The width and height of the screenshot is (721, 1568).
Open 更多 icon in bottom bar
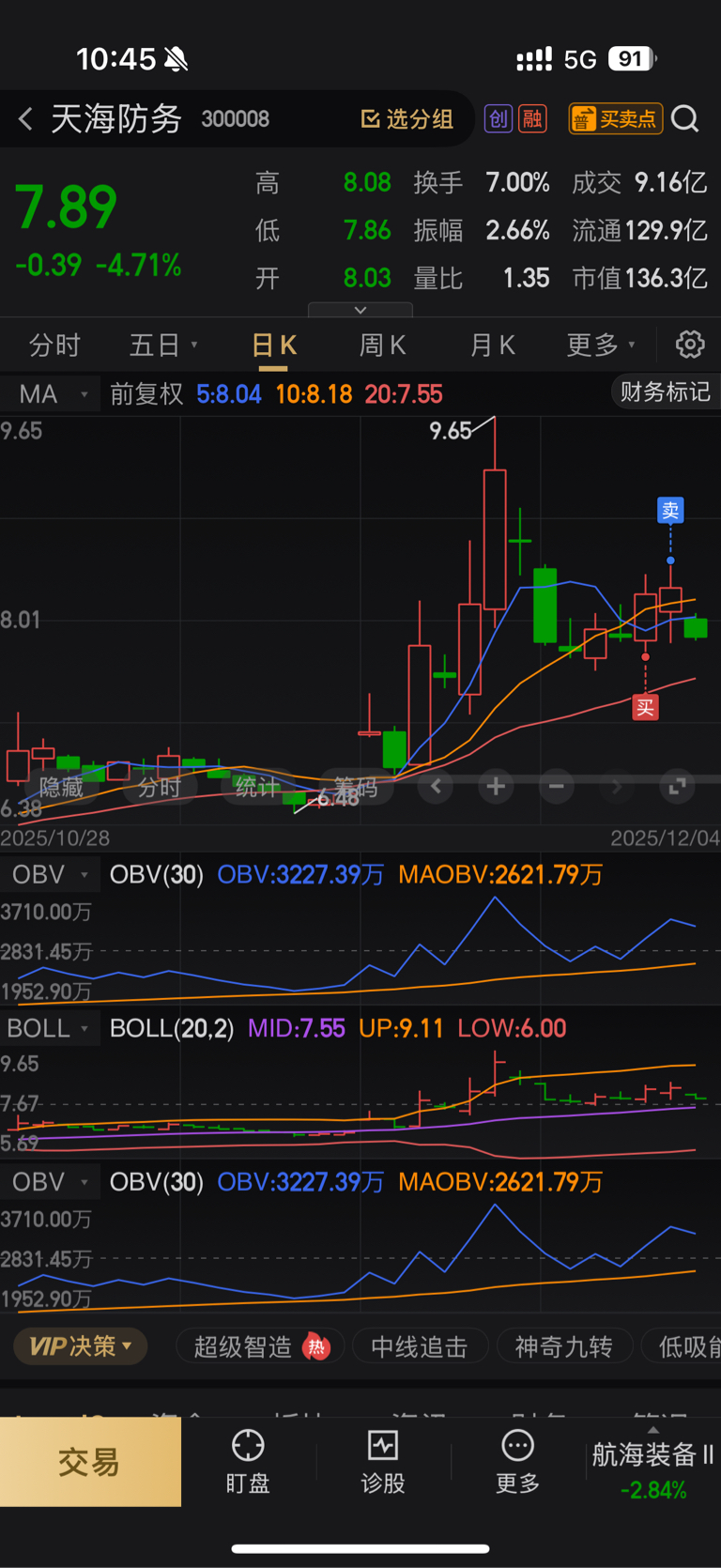tap(517, 1462)
